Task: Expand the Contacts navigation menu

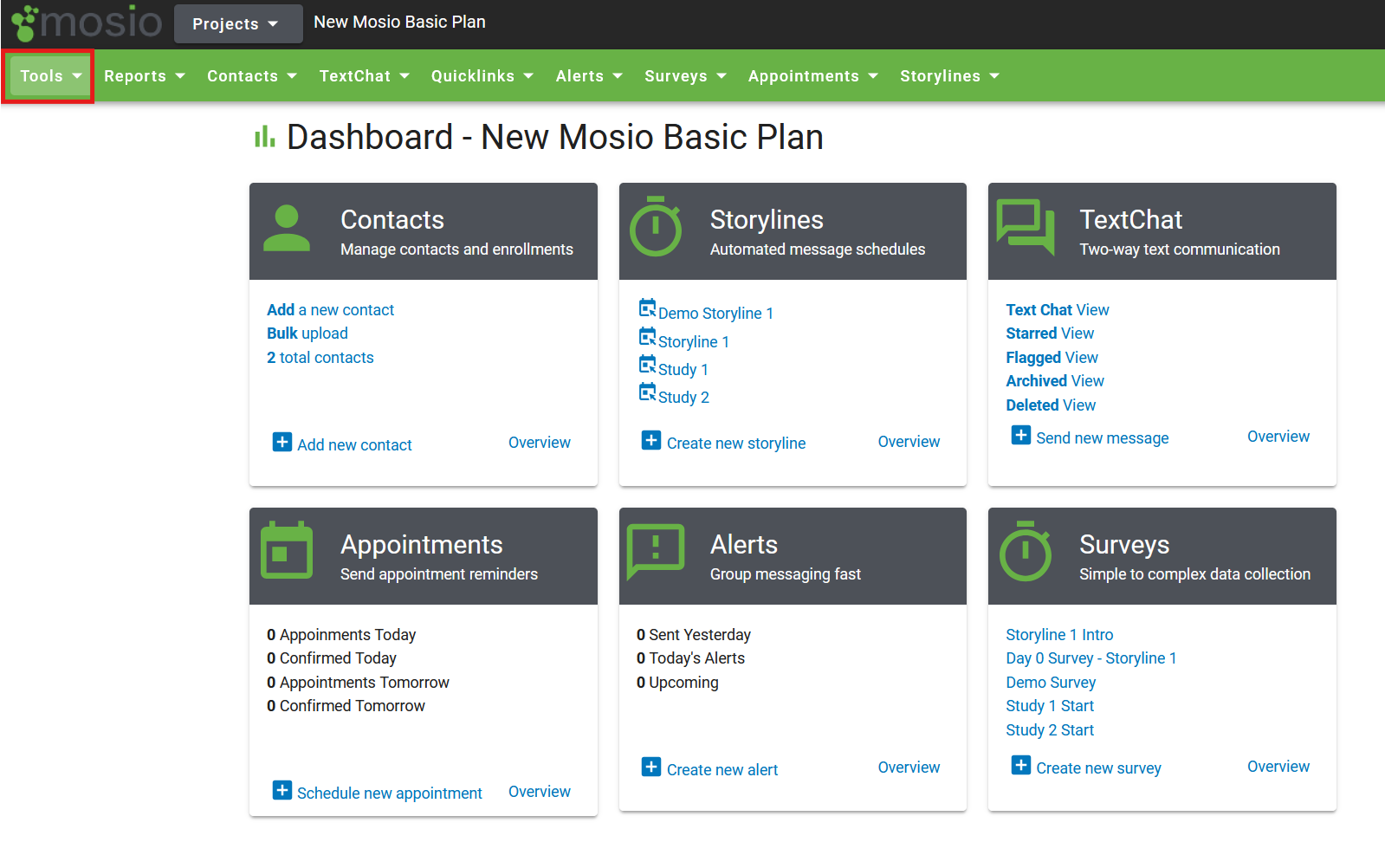Action: coord(252,76)
